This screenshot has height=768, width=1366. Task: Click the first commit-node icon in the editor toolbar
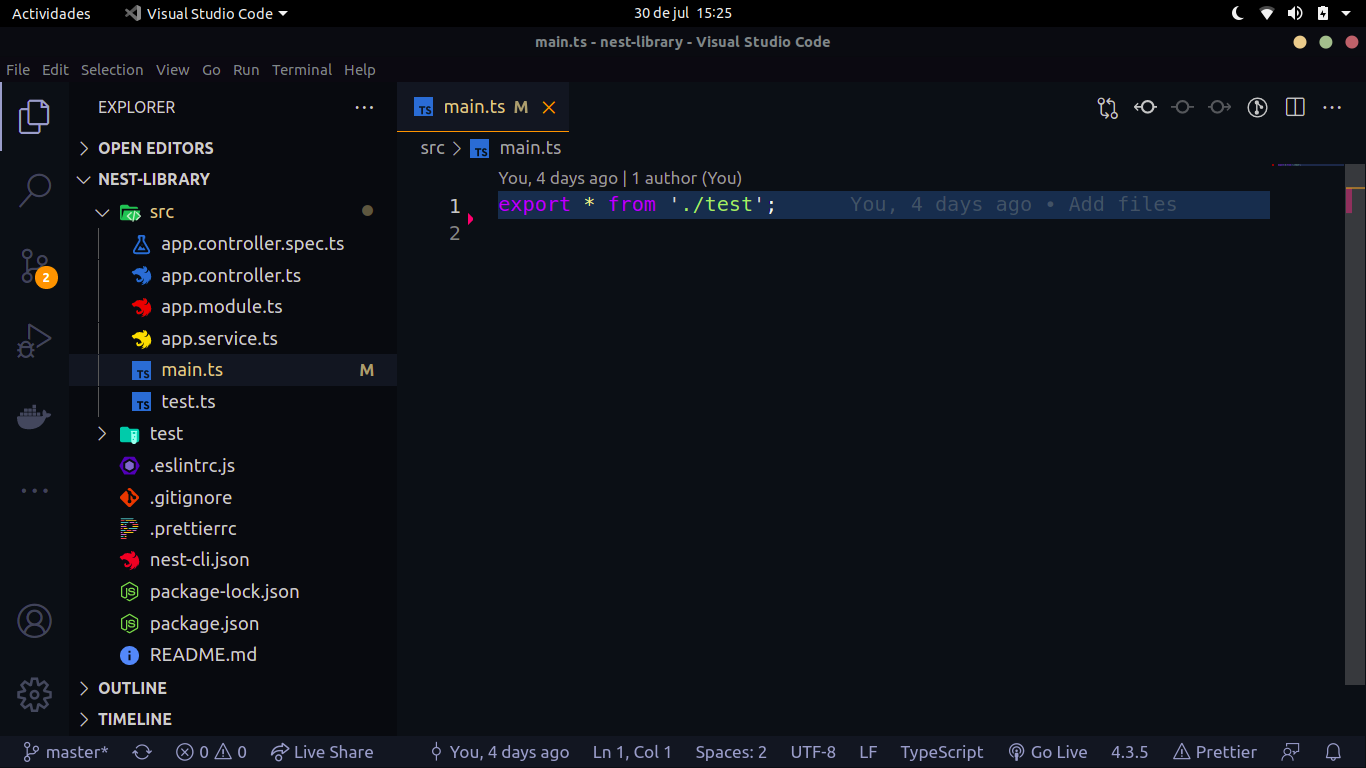coord(1145,107)
